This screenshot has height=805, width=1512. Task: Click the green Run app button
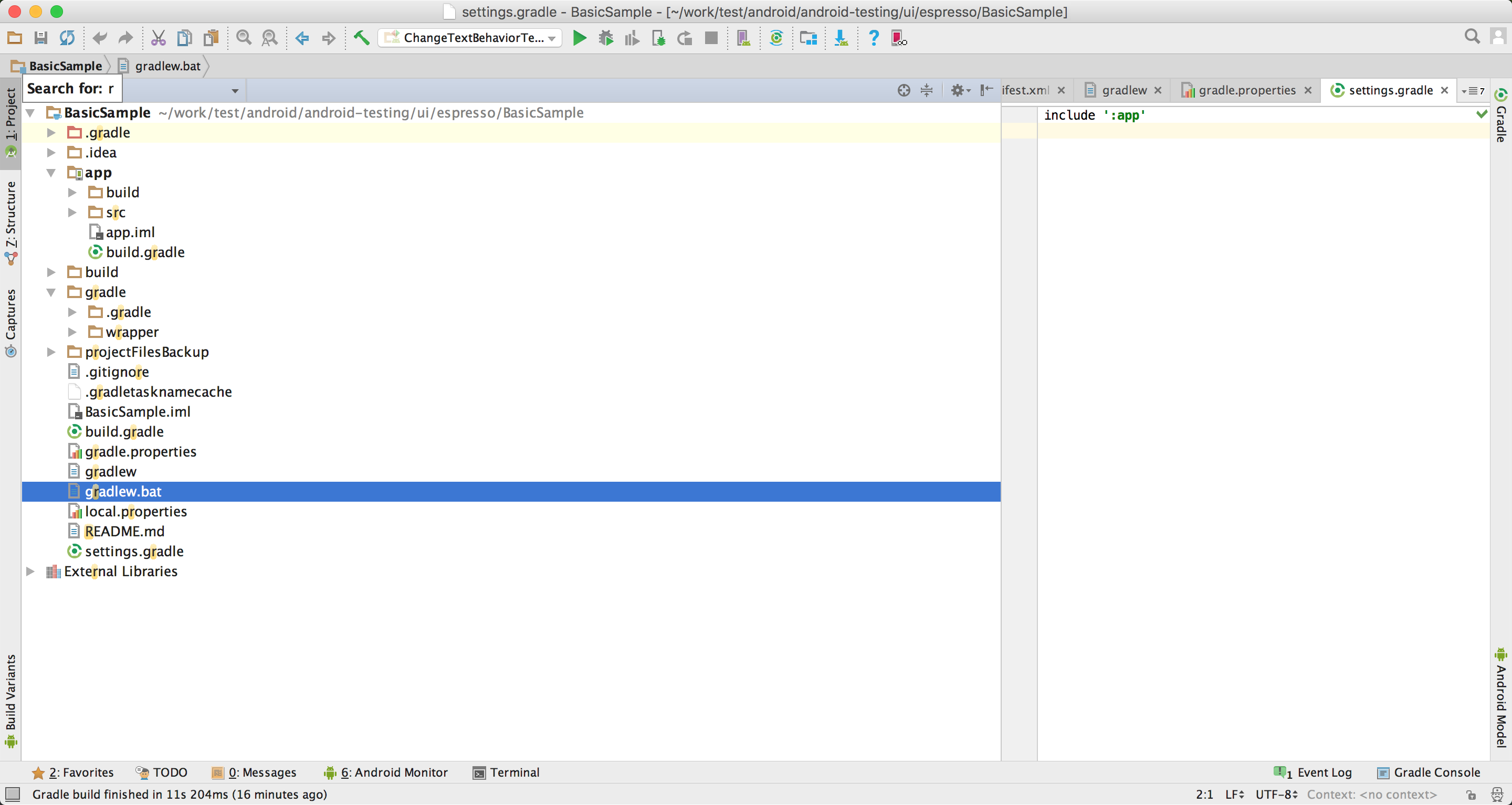[x=579, y=38]
